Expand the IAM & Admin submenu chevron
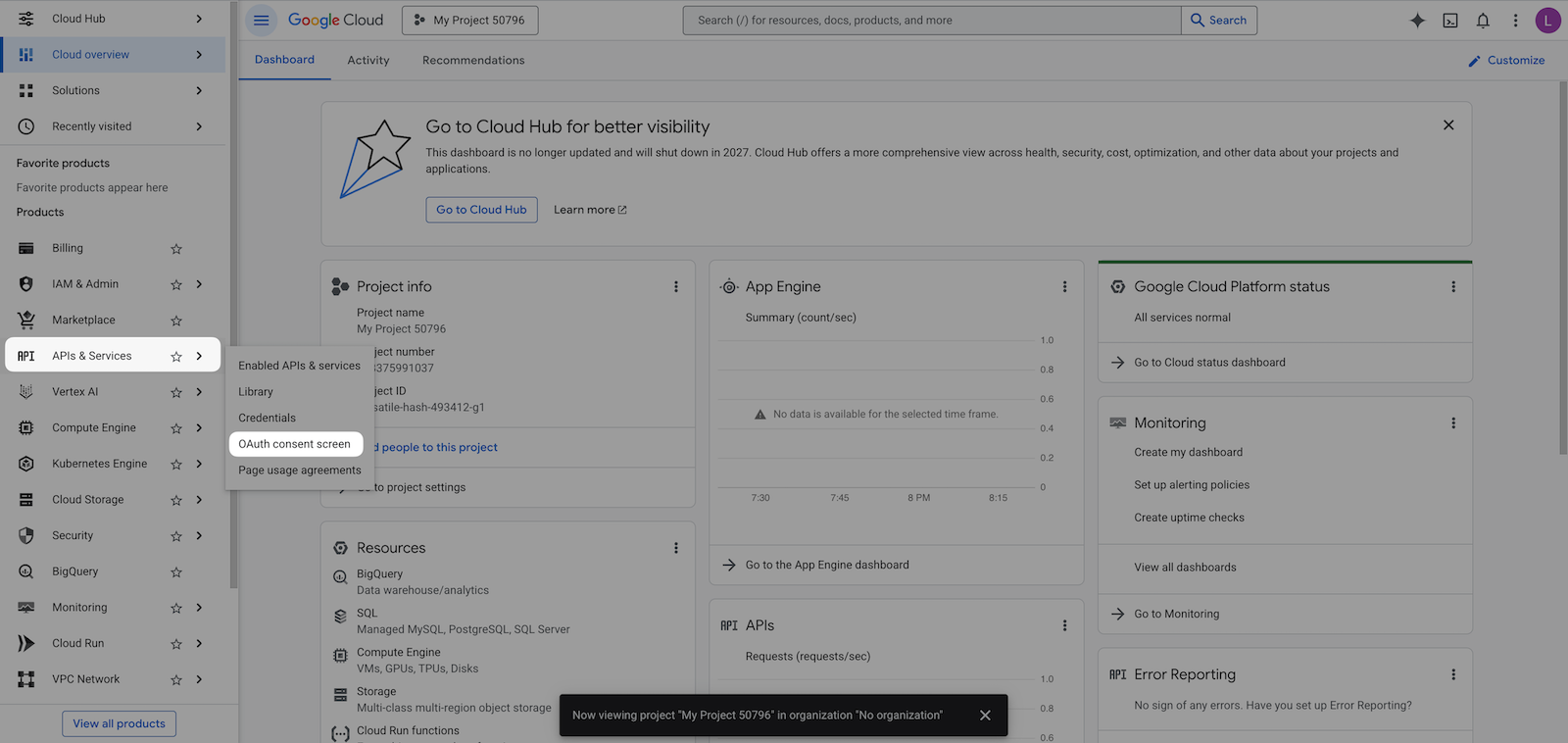Screen dimensions: 1568x743 (199, 284)
